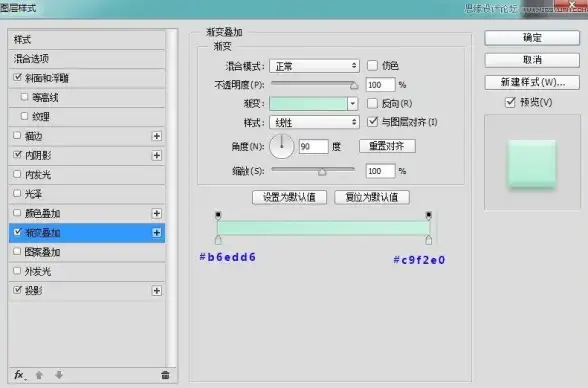
Task: Click the effects list vertical scrollbar
Action: point(172,198)
